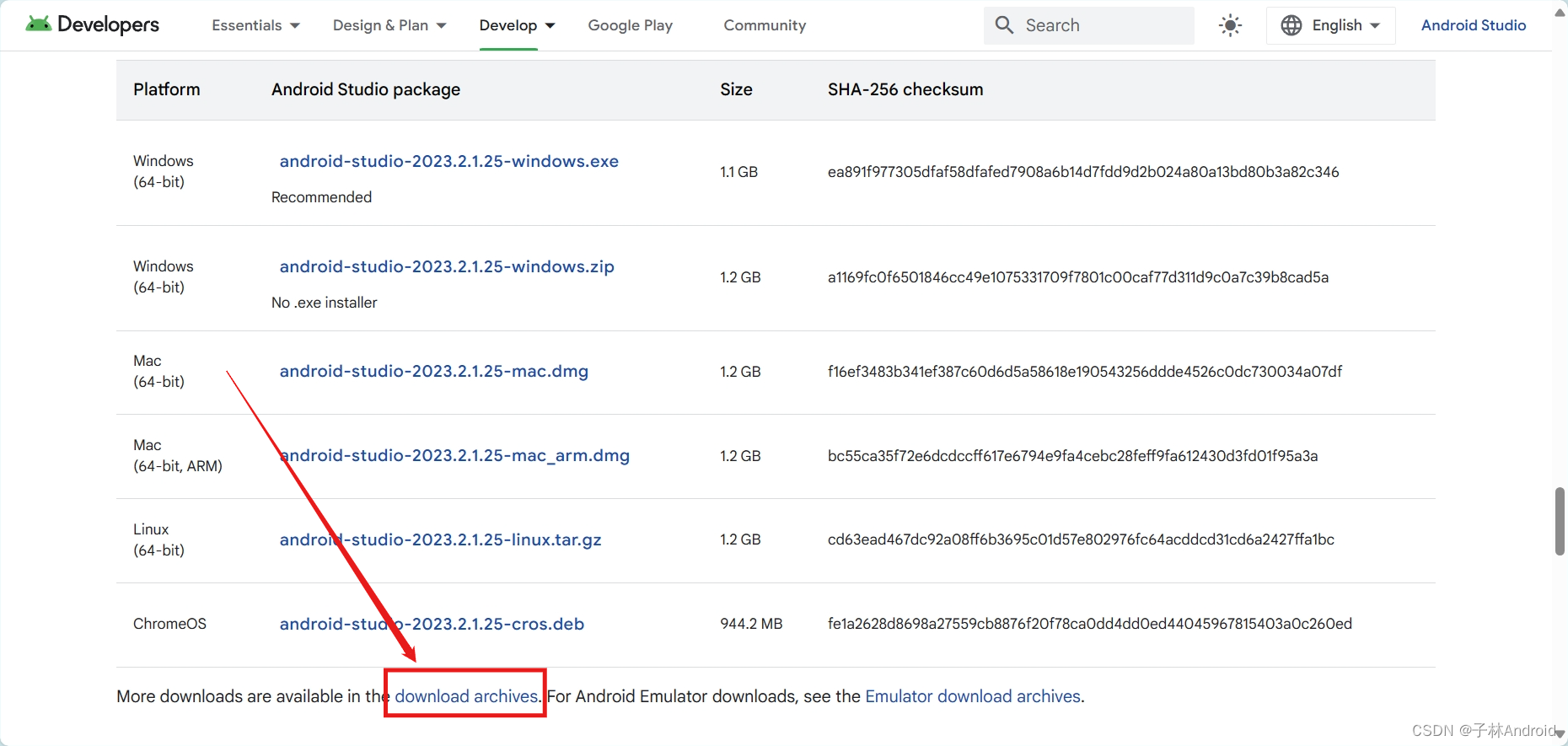The height and width of the screenshot is (746, 1568).
Task: Click the Android Developers logo
Action: 93,24
